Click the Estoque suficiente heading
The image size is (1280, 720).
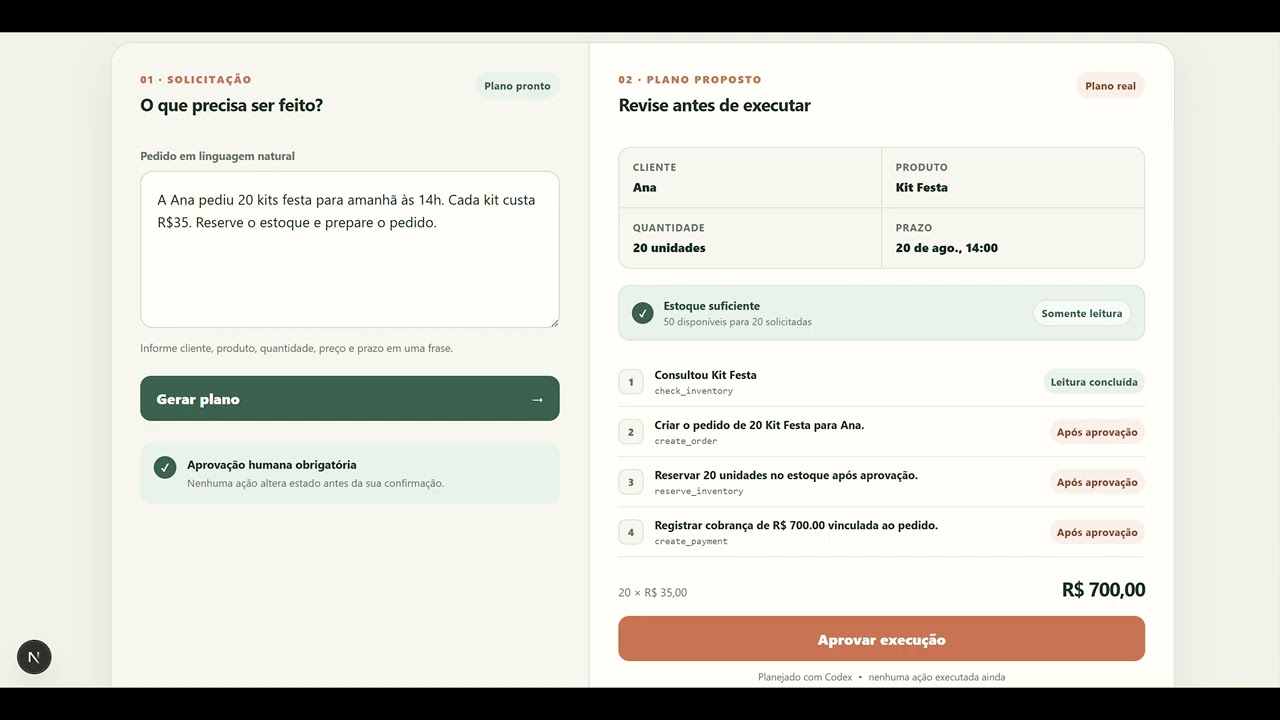point(712,306)
